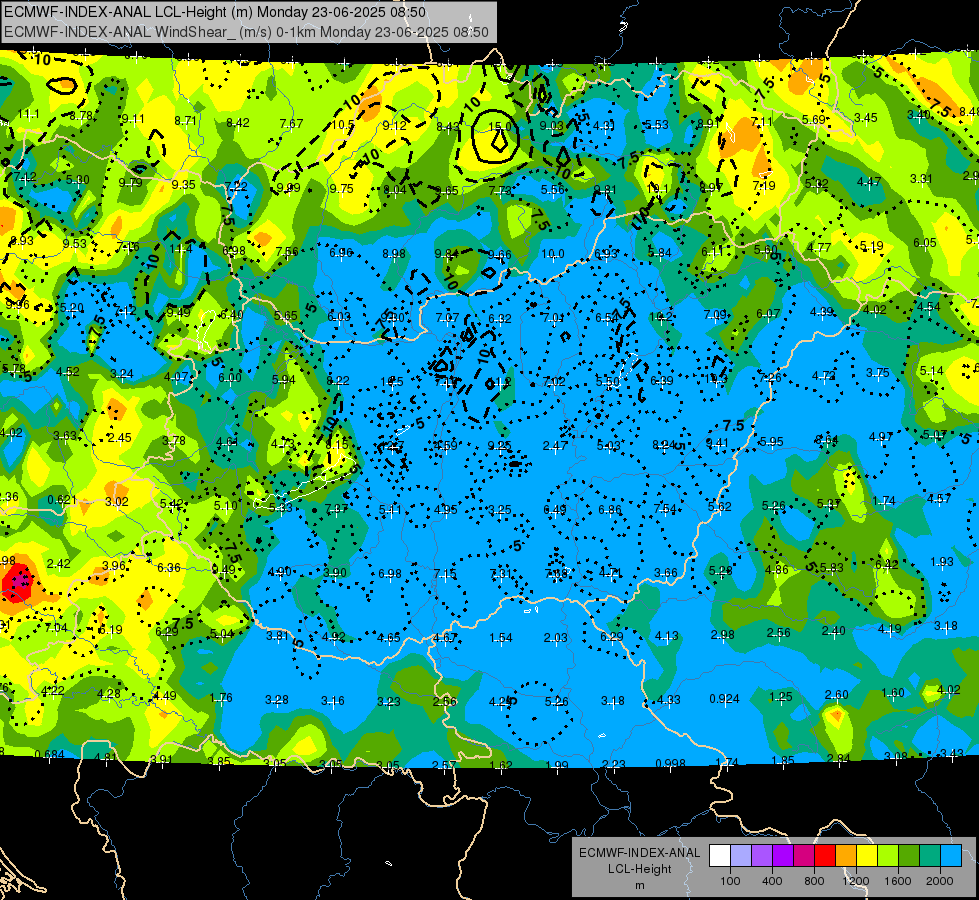Click the sky blue legend swatch
979x900 pixels.
click(951, 855)
